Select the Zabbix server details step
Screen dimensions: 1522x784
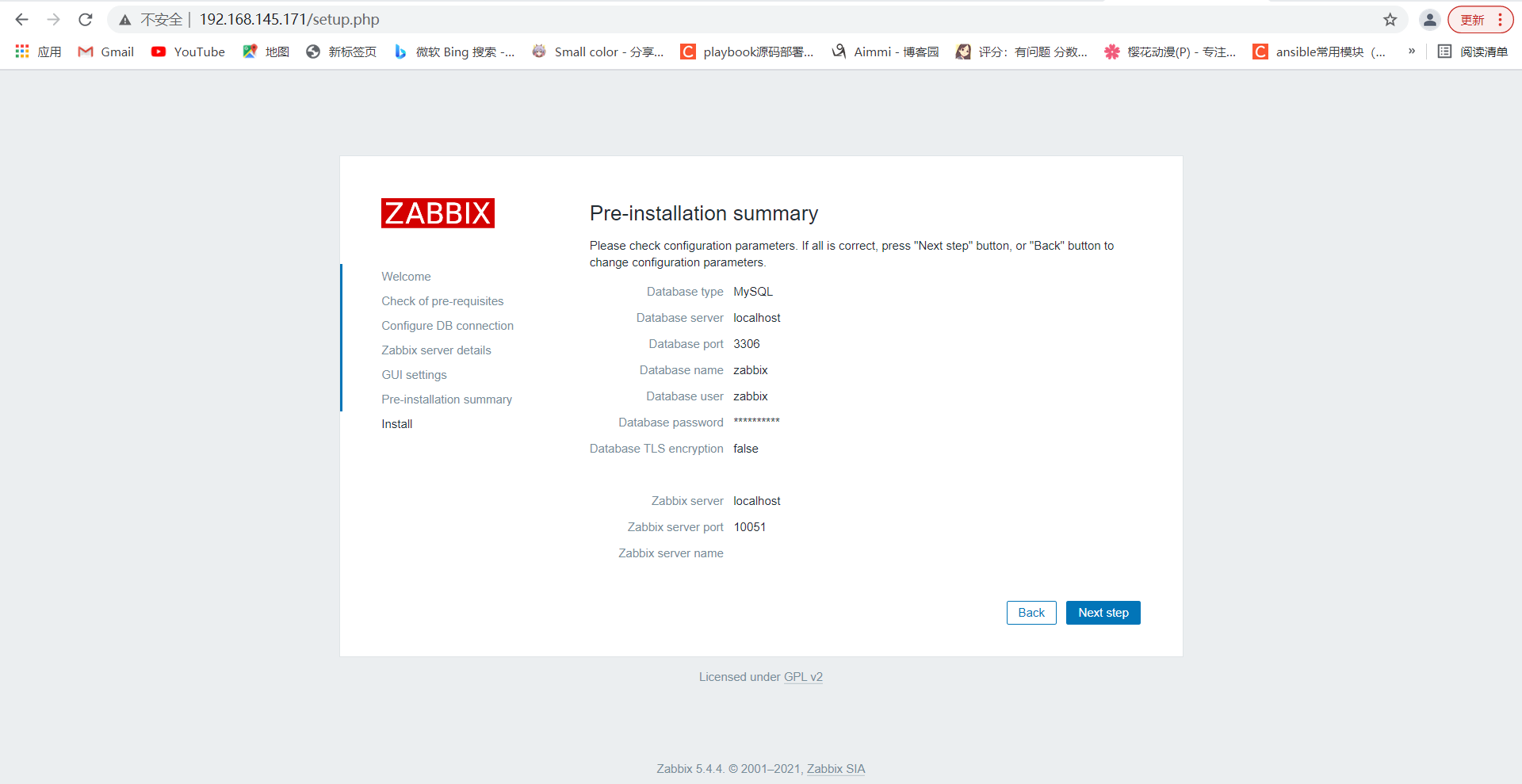436,350
